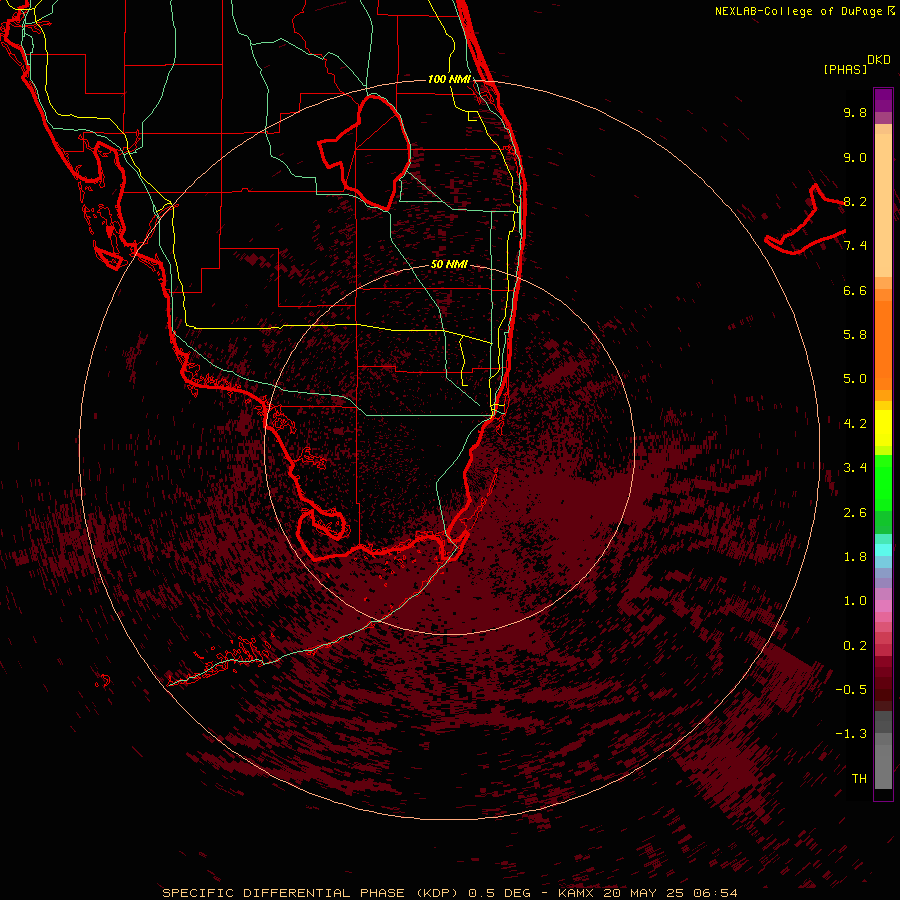Image resolution: width=900 pixels, height=900 pixels.
Task: Click the 8.2 value on the color scale
Action: coord(855,201)
